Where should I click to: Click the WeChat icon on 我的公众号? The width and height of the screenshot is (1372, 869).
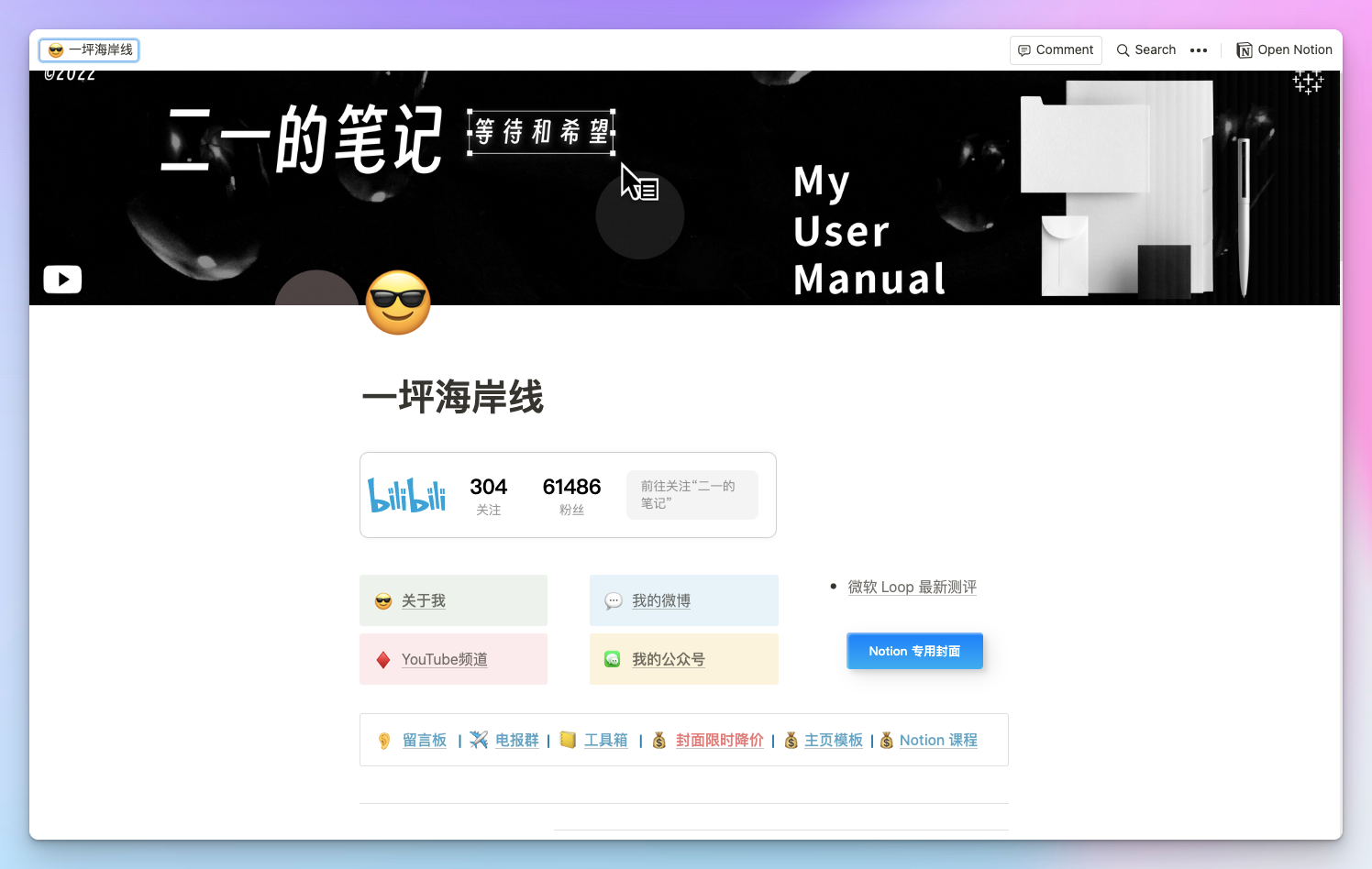tap(612, 658)
